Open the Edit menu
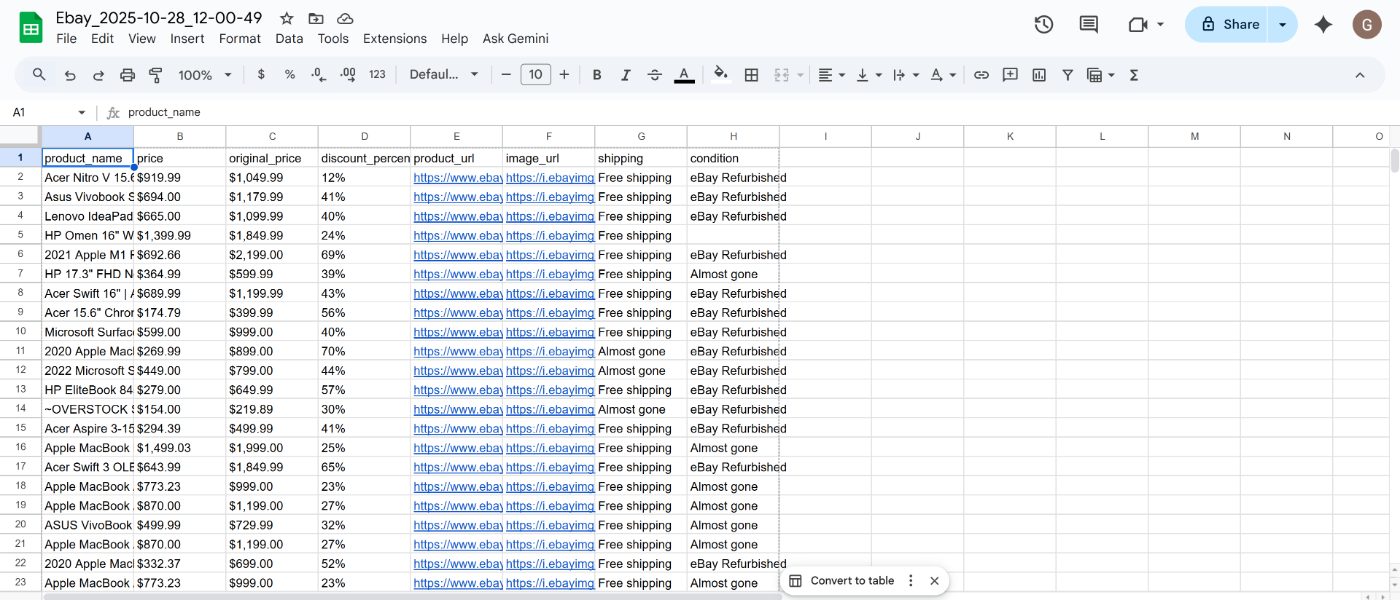This screenshot has height=600, width=1400. (x=102, y=38)
